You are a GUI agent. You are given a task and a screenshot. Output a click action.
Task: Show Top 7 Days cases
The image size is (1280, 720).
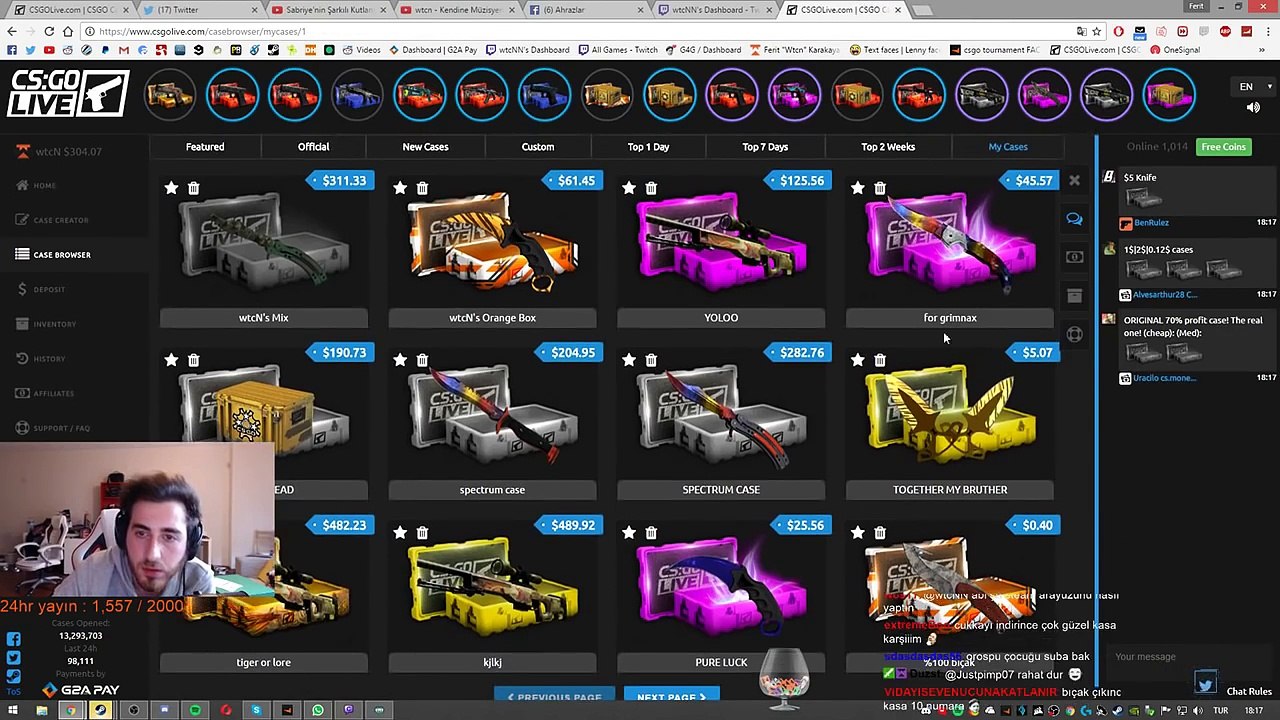(x=765, y=147)
